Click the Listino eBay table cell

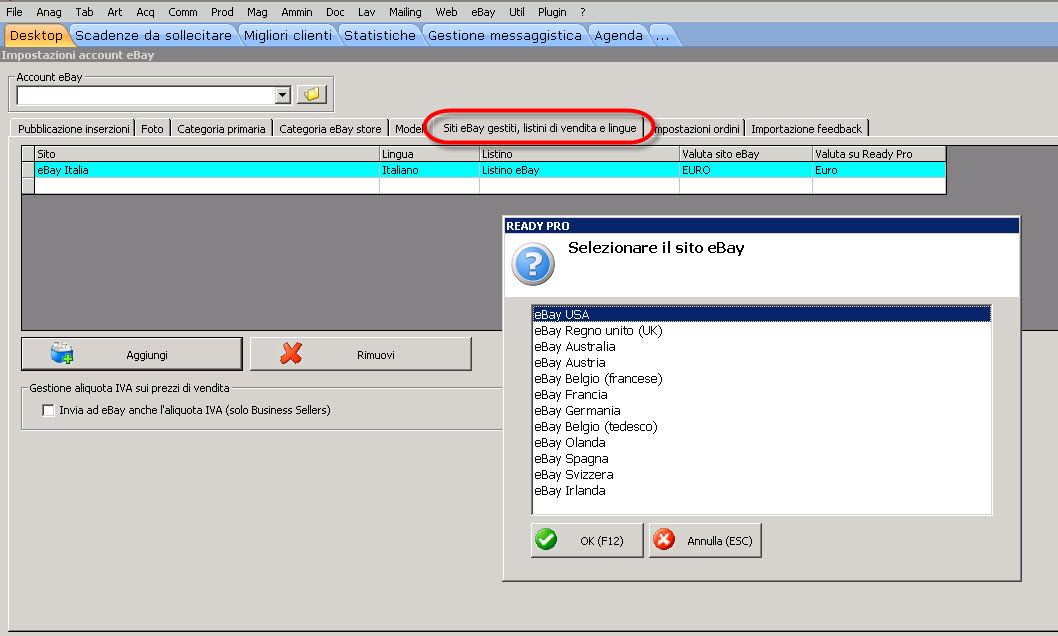pyautogui.click(x=579, y=170)
